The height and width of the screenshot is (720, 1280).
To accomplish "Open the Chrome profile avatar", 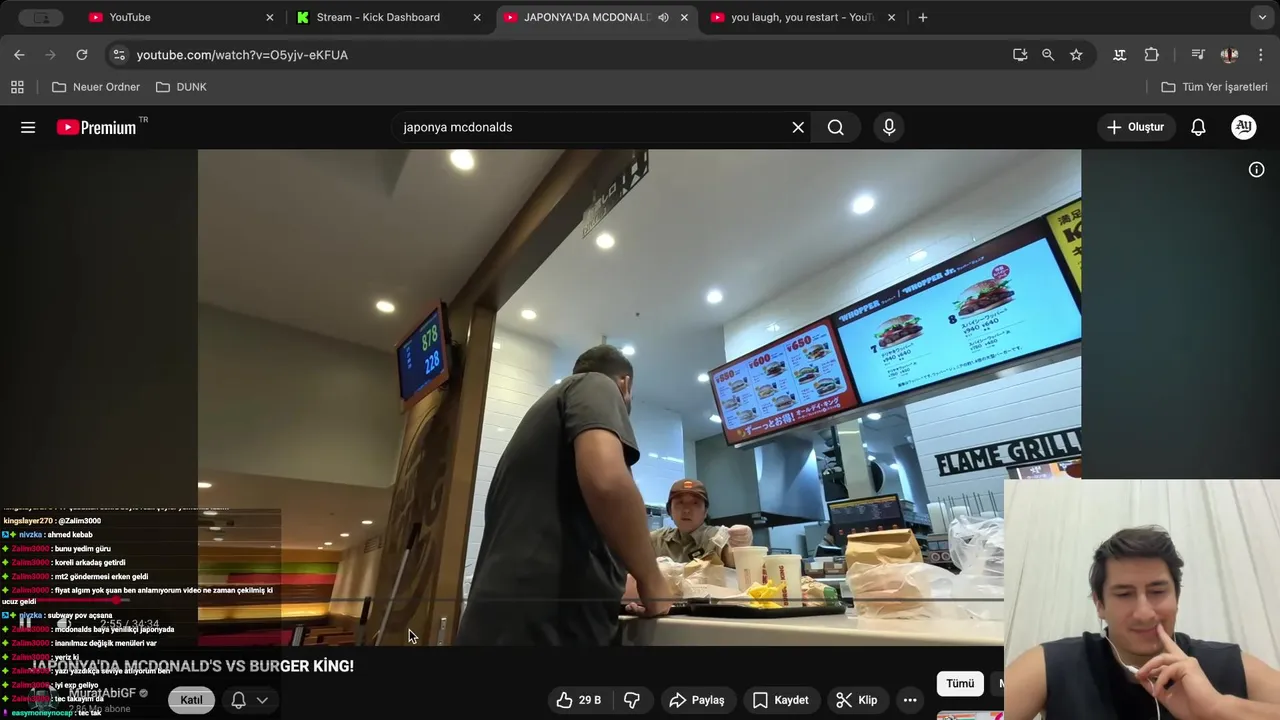I will coord(1229,55).
